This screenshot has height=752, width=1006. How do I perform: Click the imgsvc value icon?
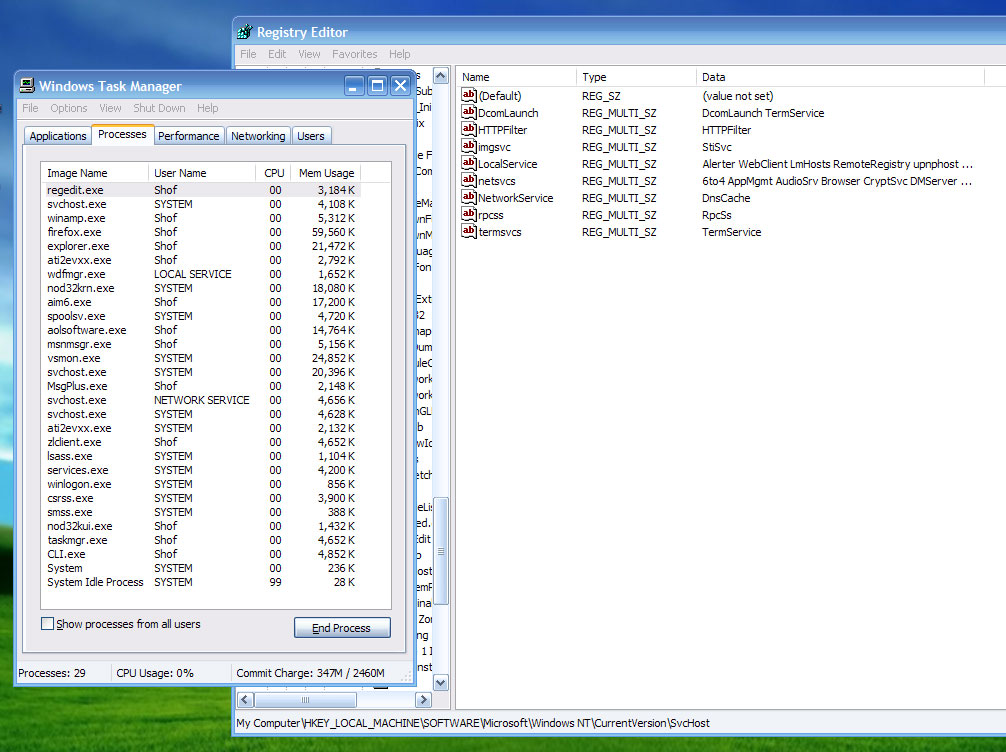469,146
